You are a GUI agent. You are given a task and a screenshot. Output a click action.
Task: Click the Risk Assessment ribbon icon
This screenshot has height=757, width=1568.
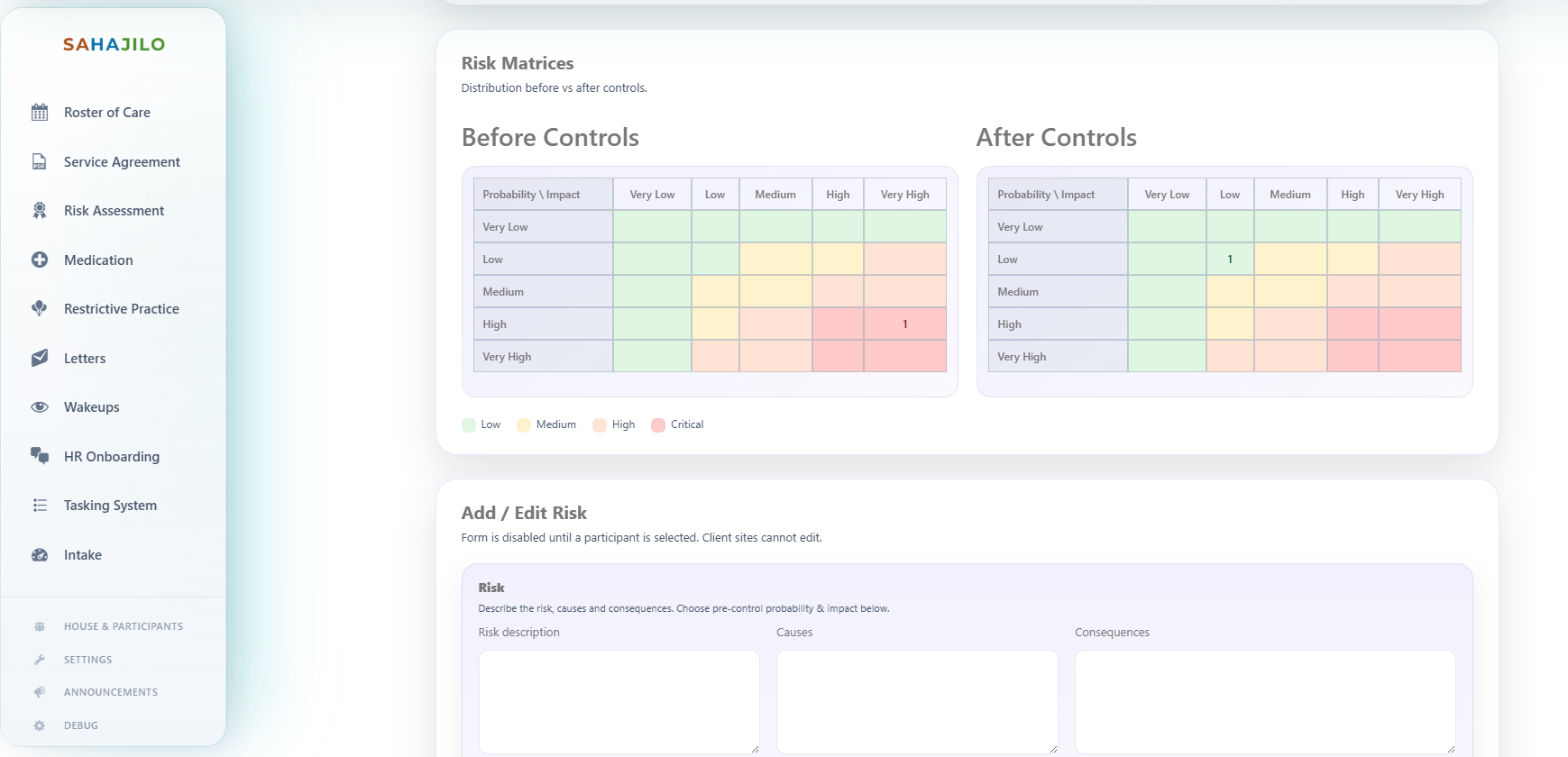[x=40, y=211]
